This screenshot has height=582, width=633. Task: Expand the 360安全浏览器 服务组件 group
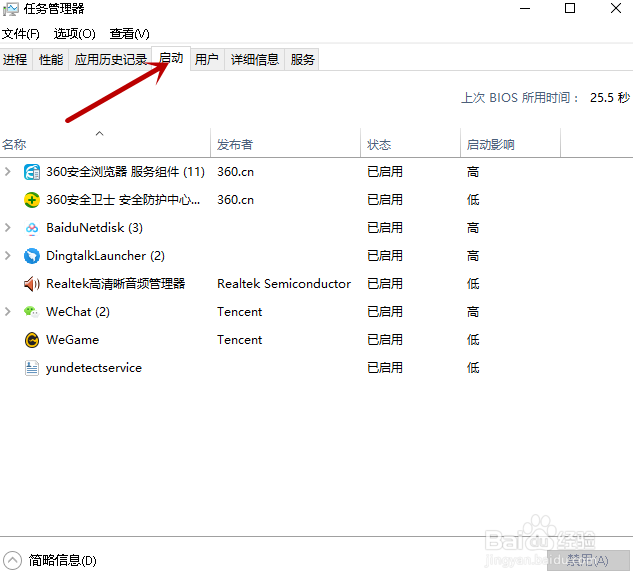click(8, 172)
